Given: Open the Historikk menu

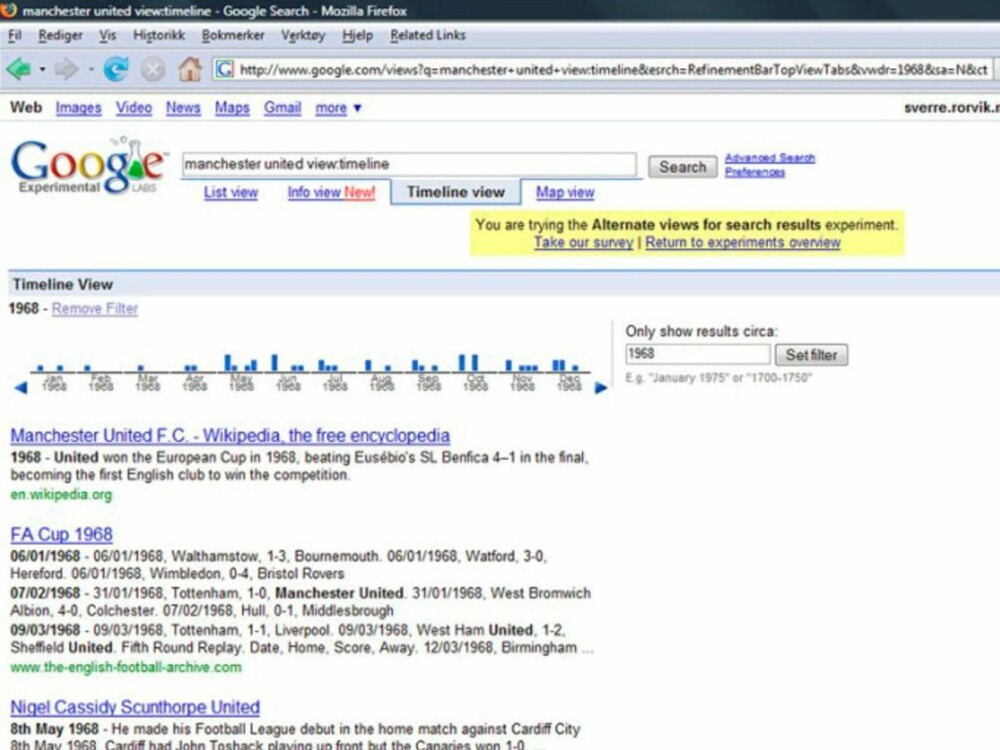Looking at the screenshot, I should [159, 35].
